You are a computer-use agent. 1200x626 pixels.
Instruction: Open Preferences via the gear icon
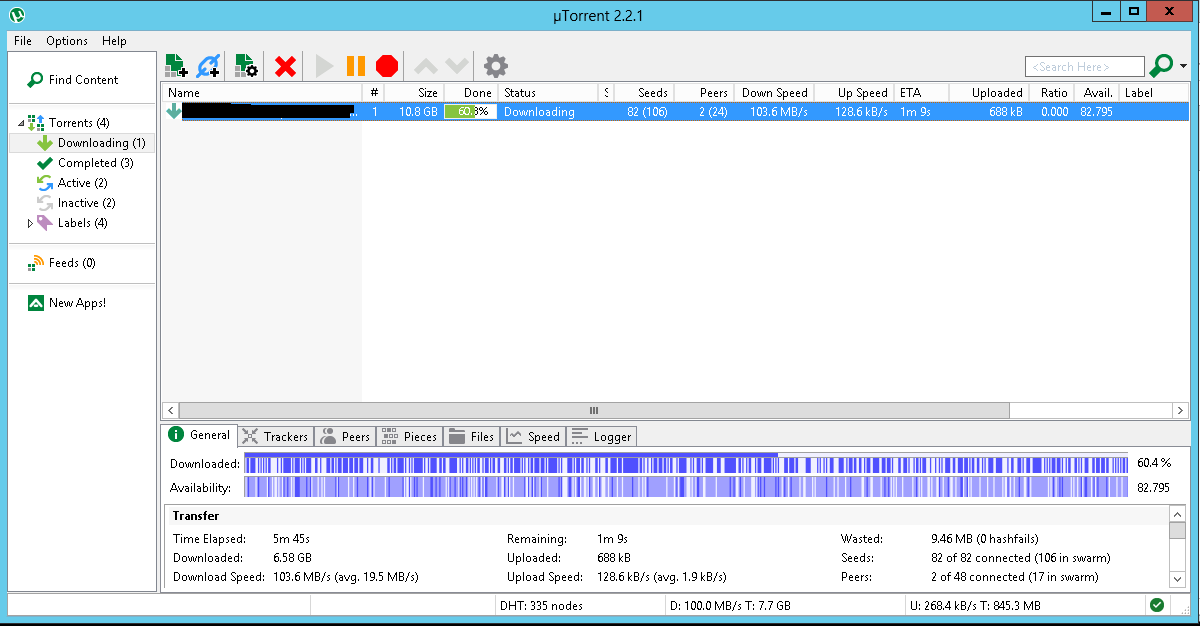pyautogui.click(x=495, y=66)
